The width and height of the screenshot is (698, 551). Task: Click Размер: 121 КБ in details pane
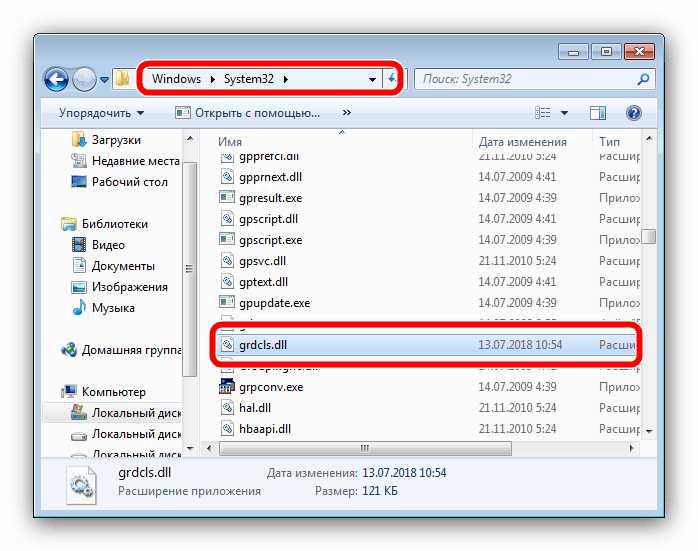356,491
